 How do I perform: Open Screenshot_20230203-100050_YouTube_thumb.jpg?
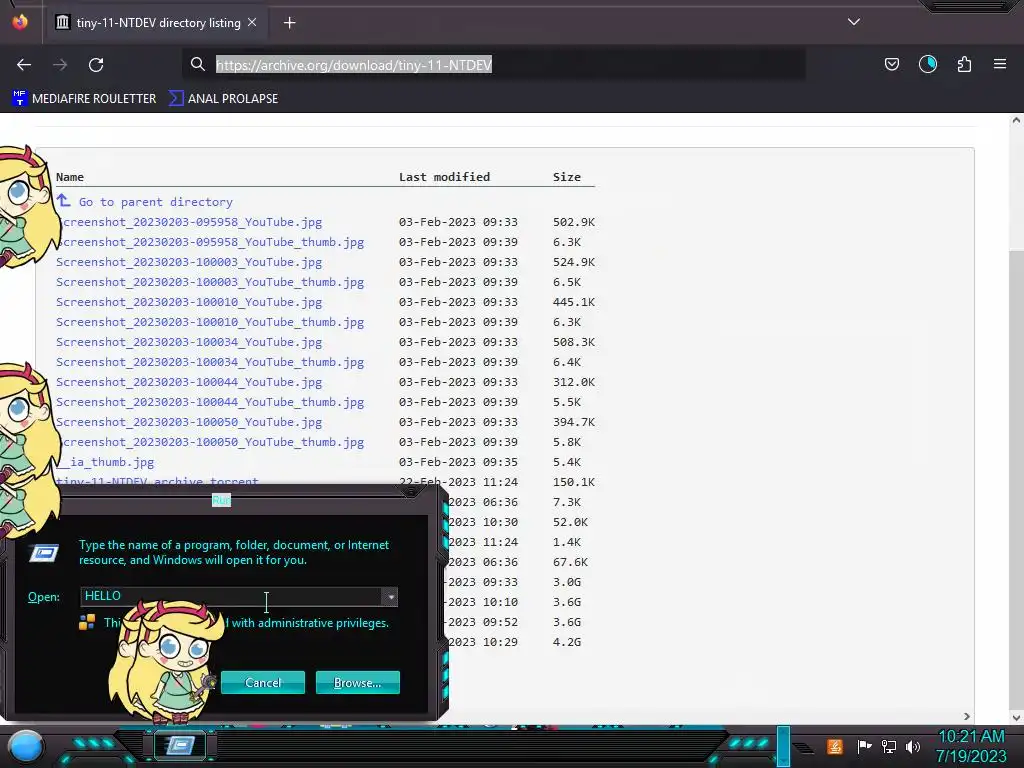[210, 442]
